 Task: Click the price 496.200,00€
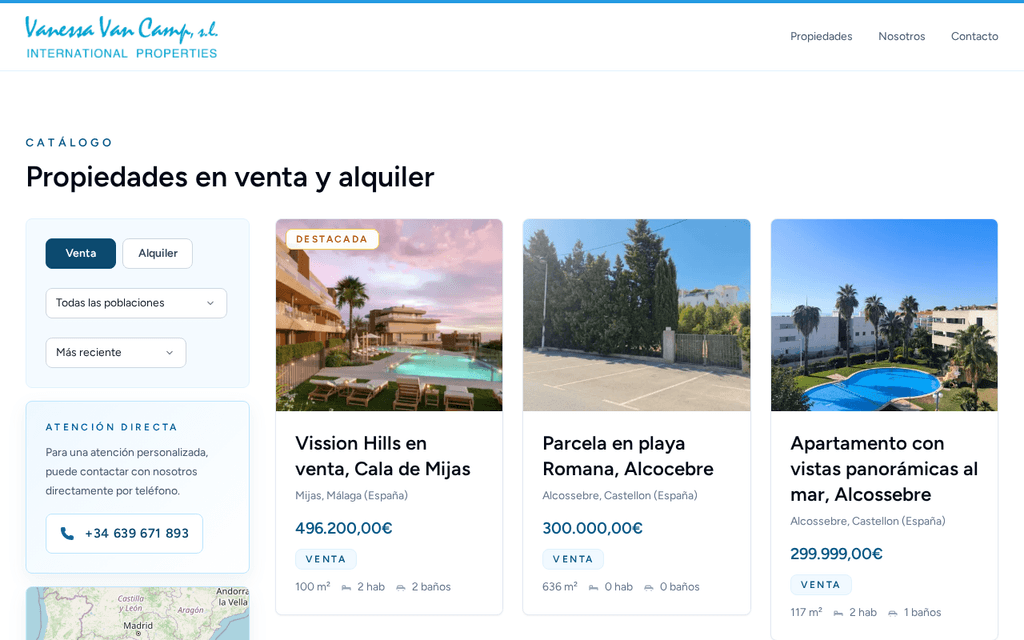click(x=344, y=528)
